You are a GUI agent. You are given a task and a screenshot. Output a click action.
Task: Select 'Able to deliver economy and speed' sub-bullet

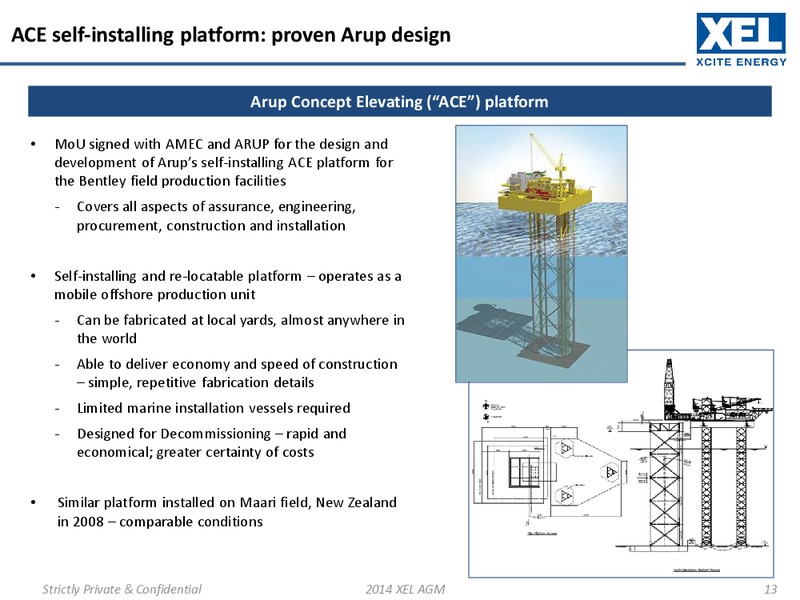[237, 373]
